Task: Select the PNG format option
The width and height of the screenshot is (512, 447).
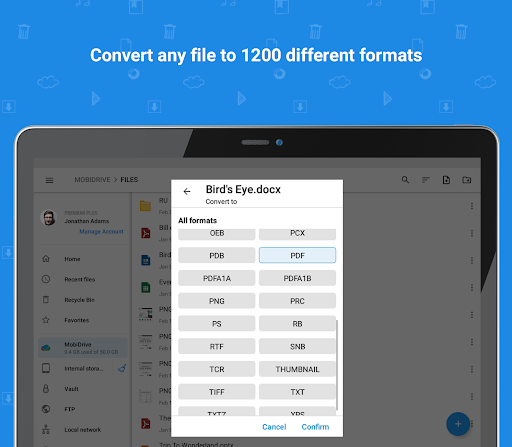Action: pyautogui.click(x=217, y=301)
